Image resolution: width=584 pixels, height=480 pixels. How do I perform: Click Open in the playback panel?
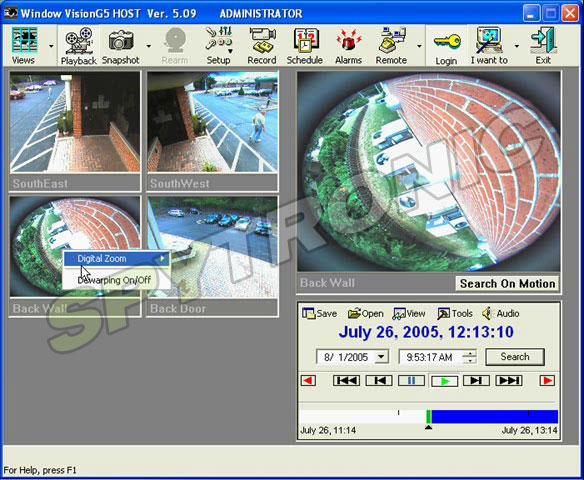click(x=365, y=314)
